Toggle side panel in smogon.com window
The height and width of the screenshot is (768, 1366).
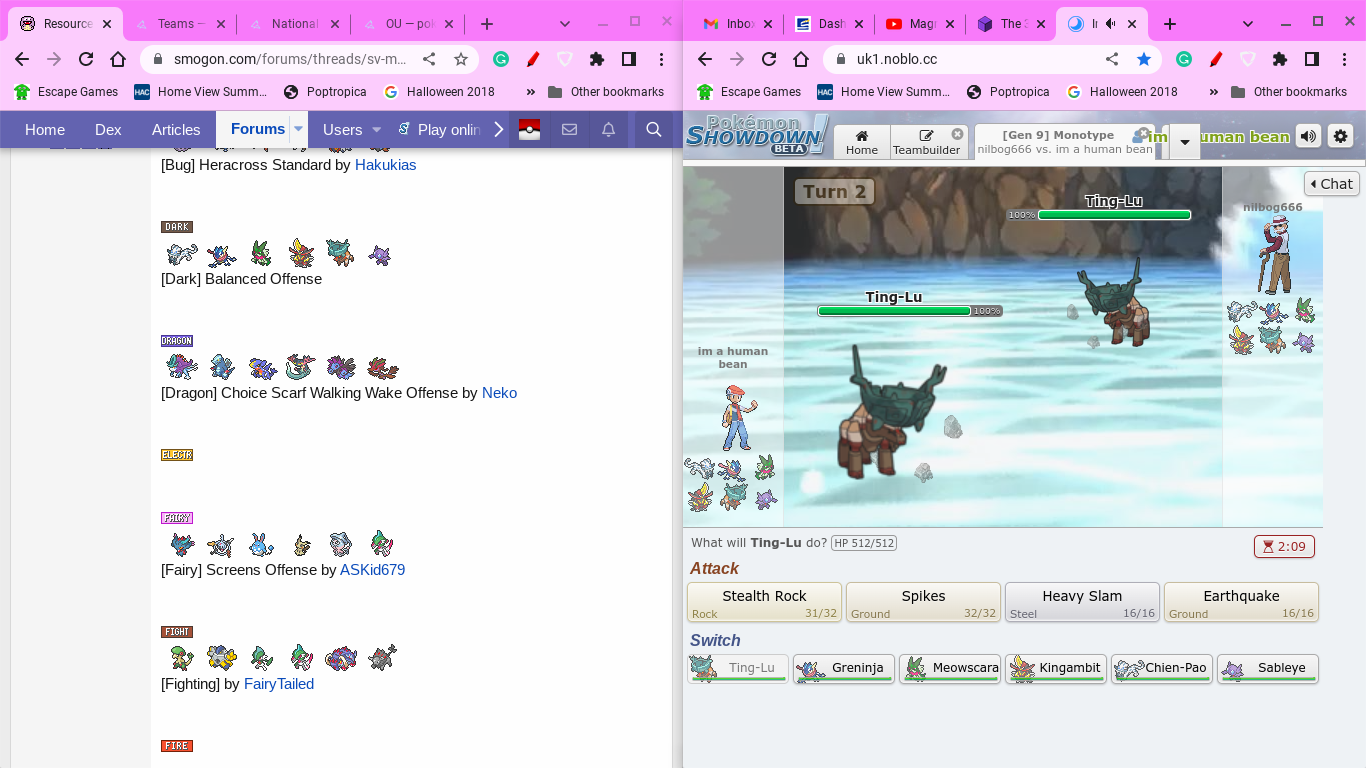point(629,59)
